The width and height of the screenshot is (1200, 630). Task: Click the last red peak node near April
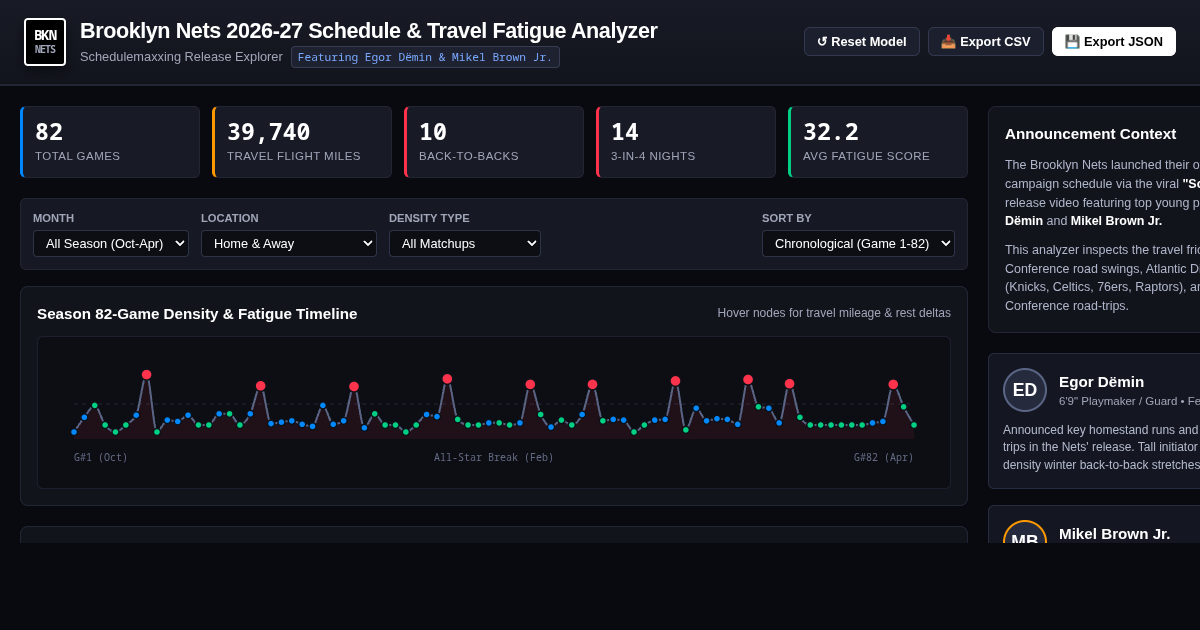[x=893, y=384]
